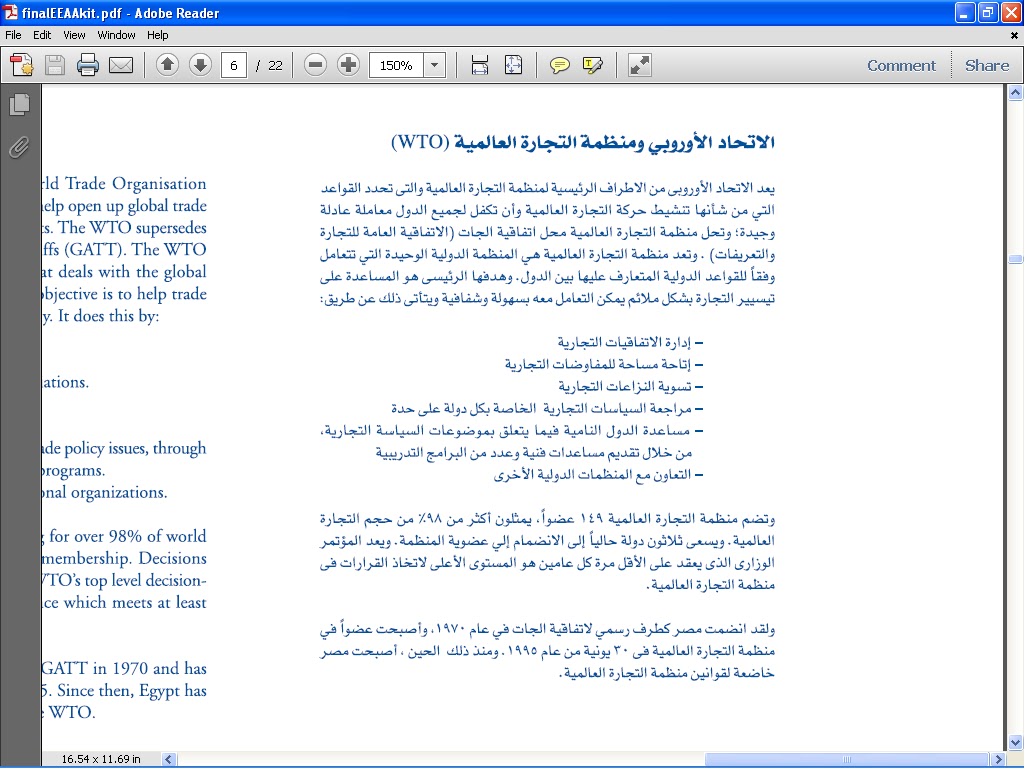The width and height of the screenshot is (1026, 770).
Task: Print the document using printer icon
Action: point(88,65)
